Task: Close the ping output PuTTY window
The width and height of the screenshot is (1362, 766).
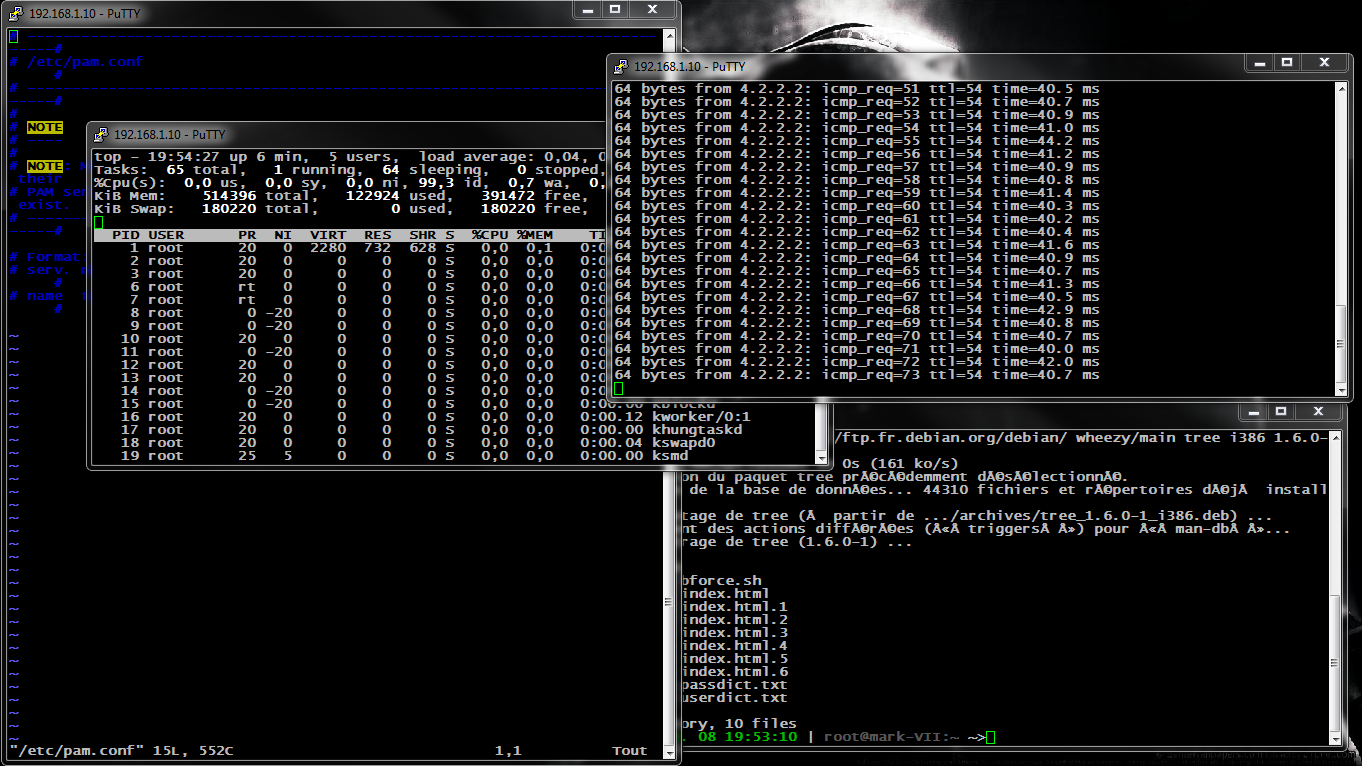Action: [1325, 62]
